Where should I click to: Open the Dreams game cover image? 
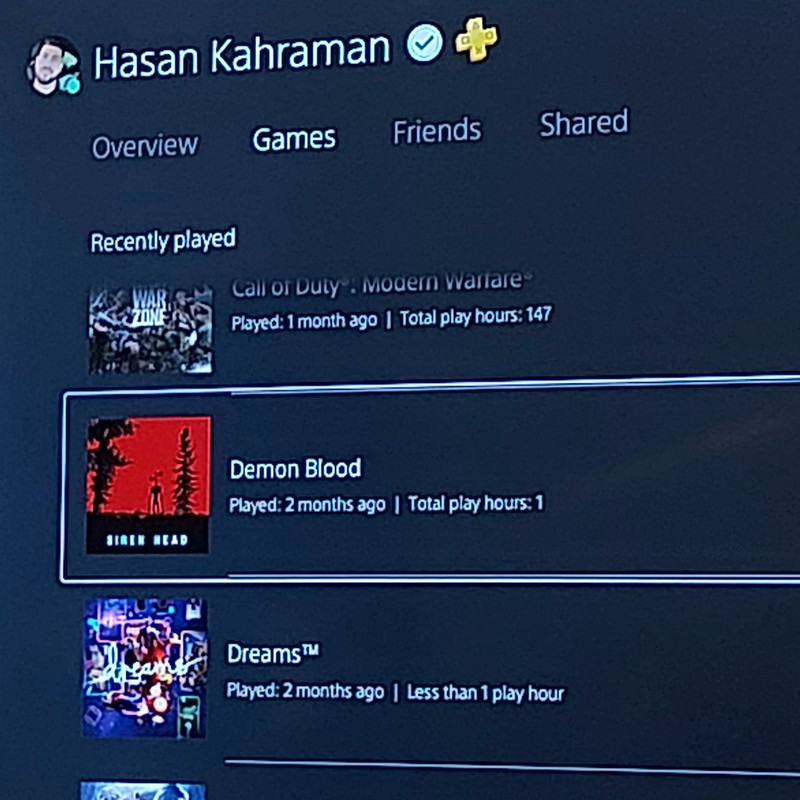click(145, 668)
